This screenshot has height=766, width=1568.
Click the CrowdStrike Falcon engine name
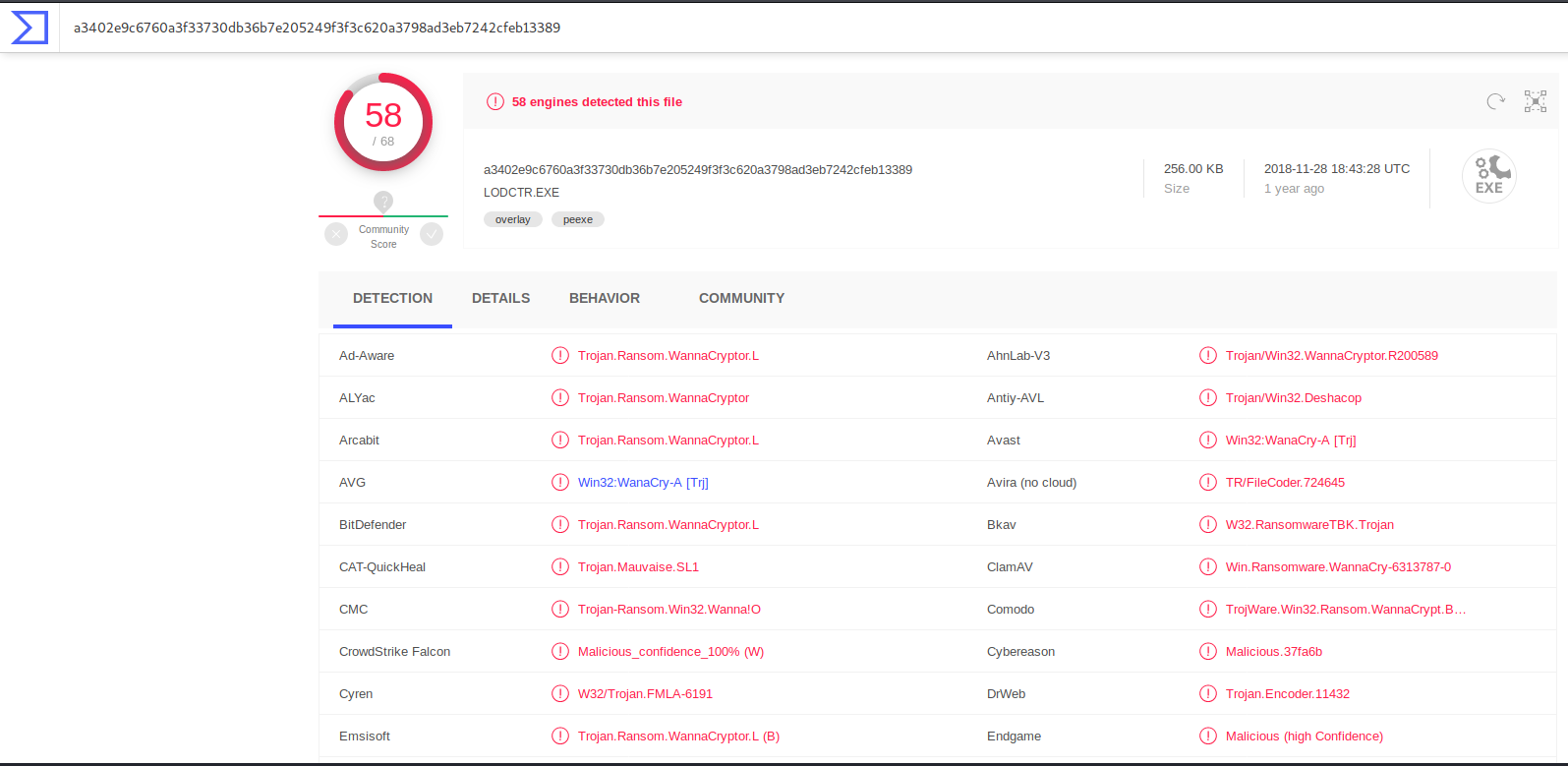coord(394,651)
